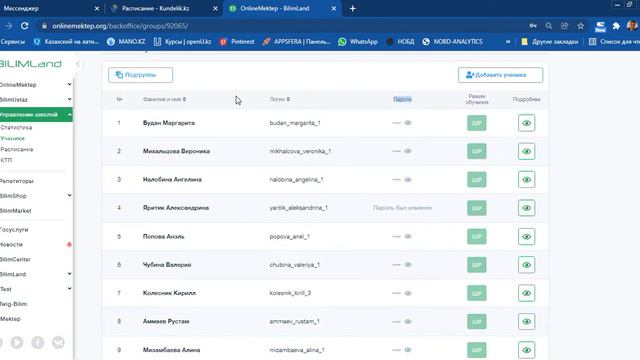Reveal password for Колесник Кирилл
Viewport: 640px width, 360px height.
(x=408, y=293)
